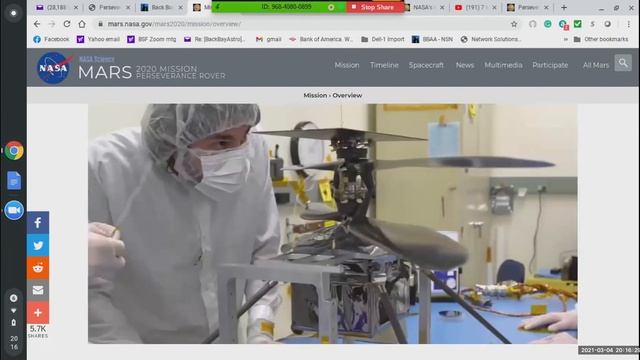Open the site search magnifier icon
This screenshot has width=640, height=360.
pyautogui.click(x=623, y=63)
